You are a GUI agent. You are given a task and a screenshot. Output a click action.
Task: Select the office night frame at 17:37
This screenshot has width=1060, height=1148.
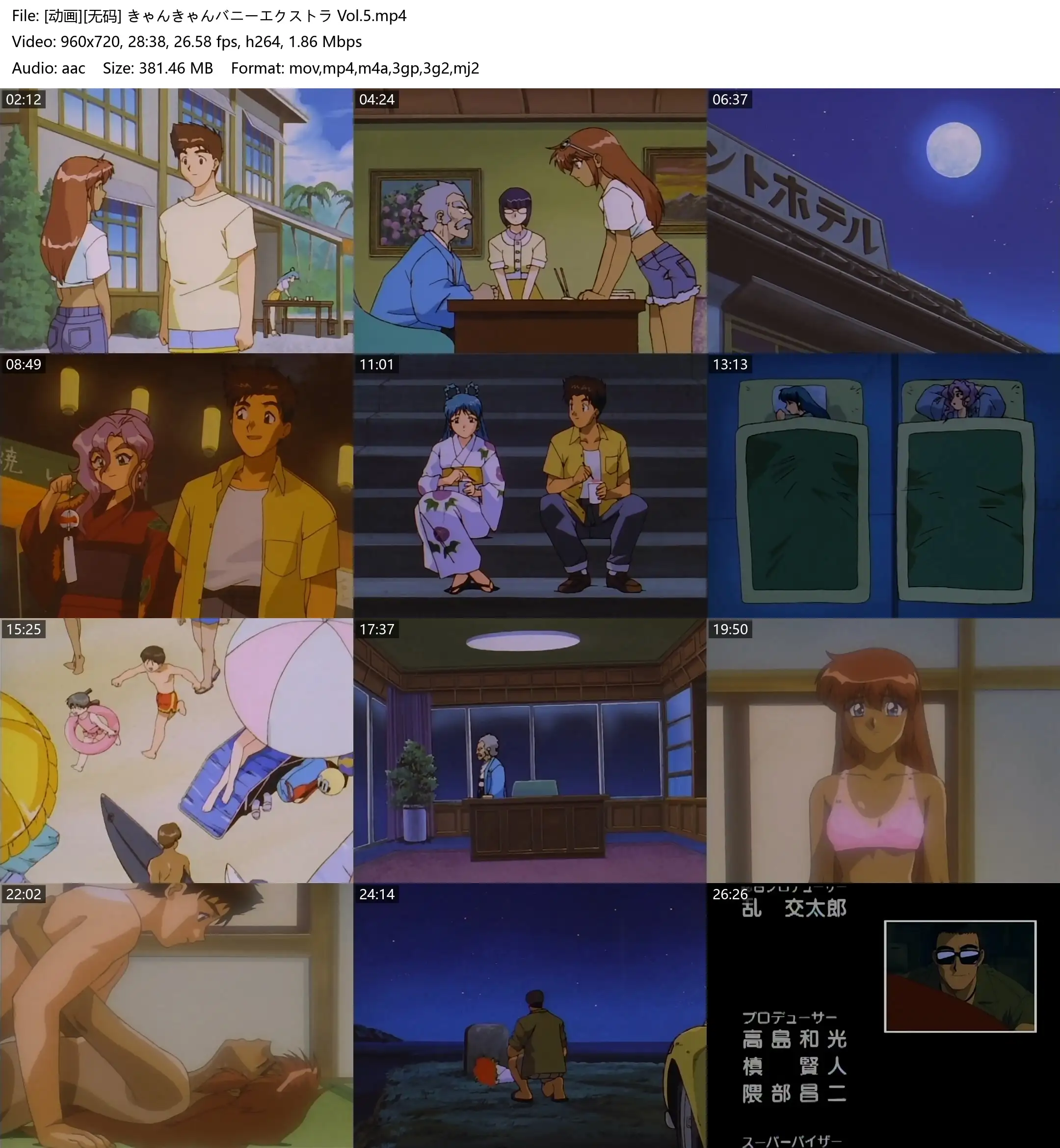[530, 751]
